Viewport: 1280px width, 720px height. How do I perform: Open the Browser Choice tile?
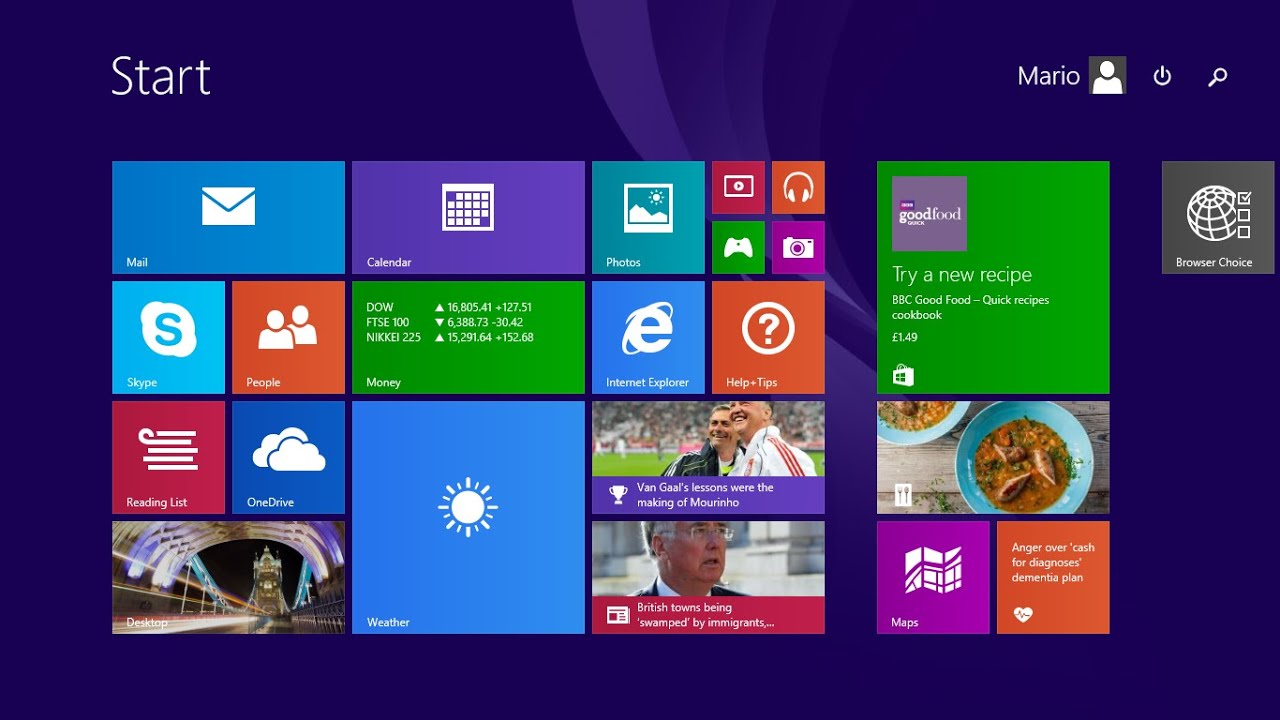(x=1218, y=217)
